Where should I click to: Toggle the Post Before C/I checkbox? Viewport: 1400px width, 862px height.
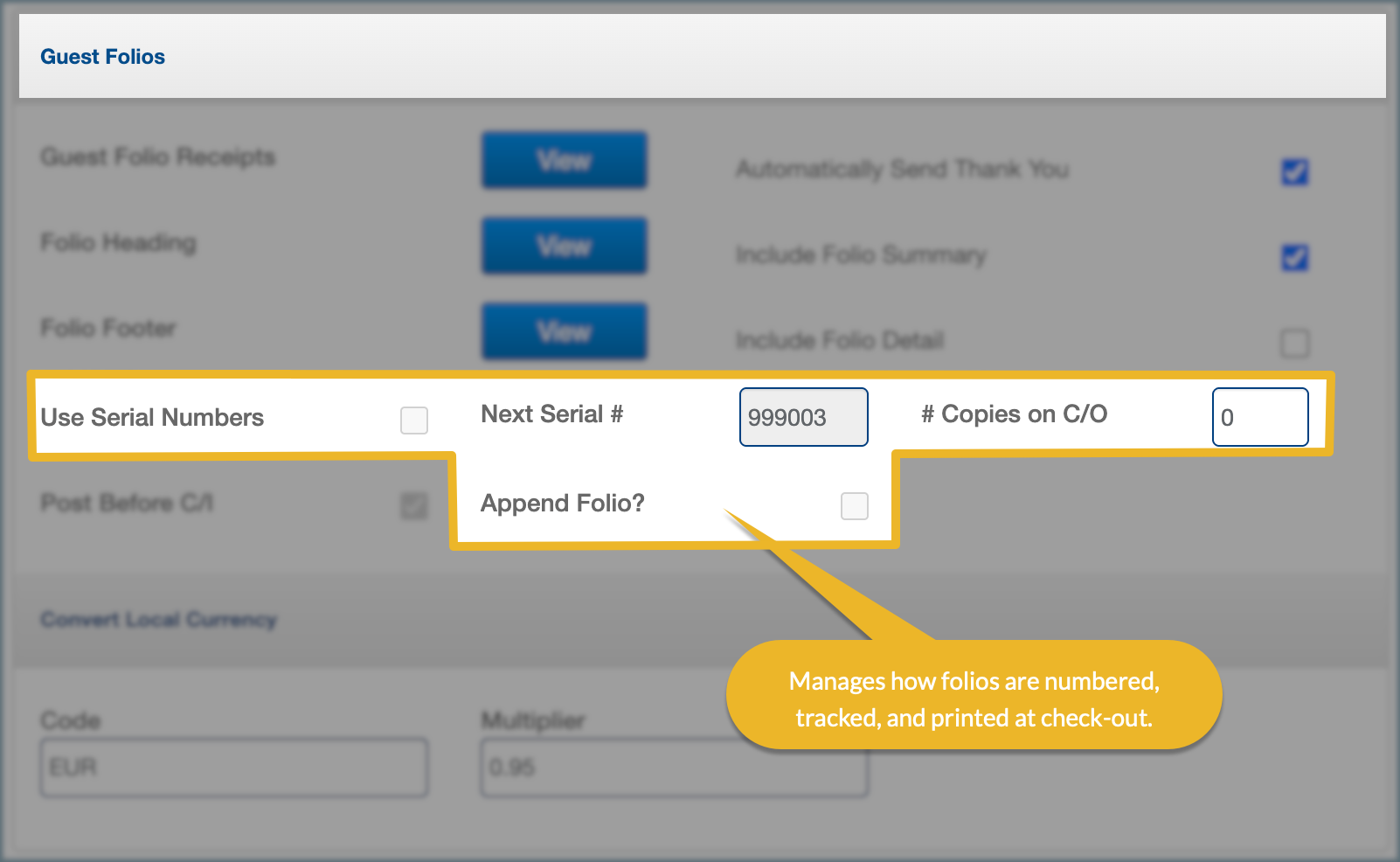[414, 505]
